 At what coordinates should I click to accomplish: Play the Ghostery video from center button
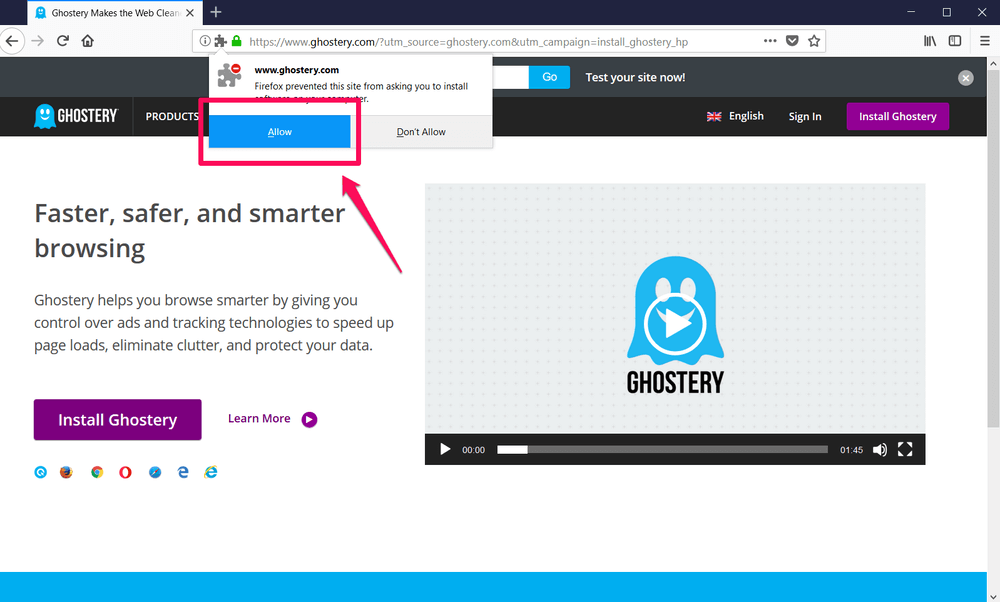[675, 323]
